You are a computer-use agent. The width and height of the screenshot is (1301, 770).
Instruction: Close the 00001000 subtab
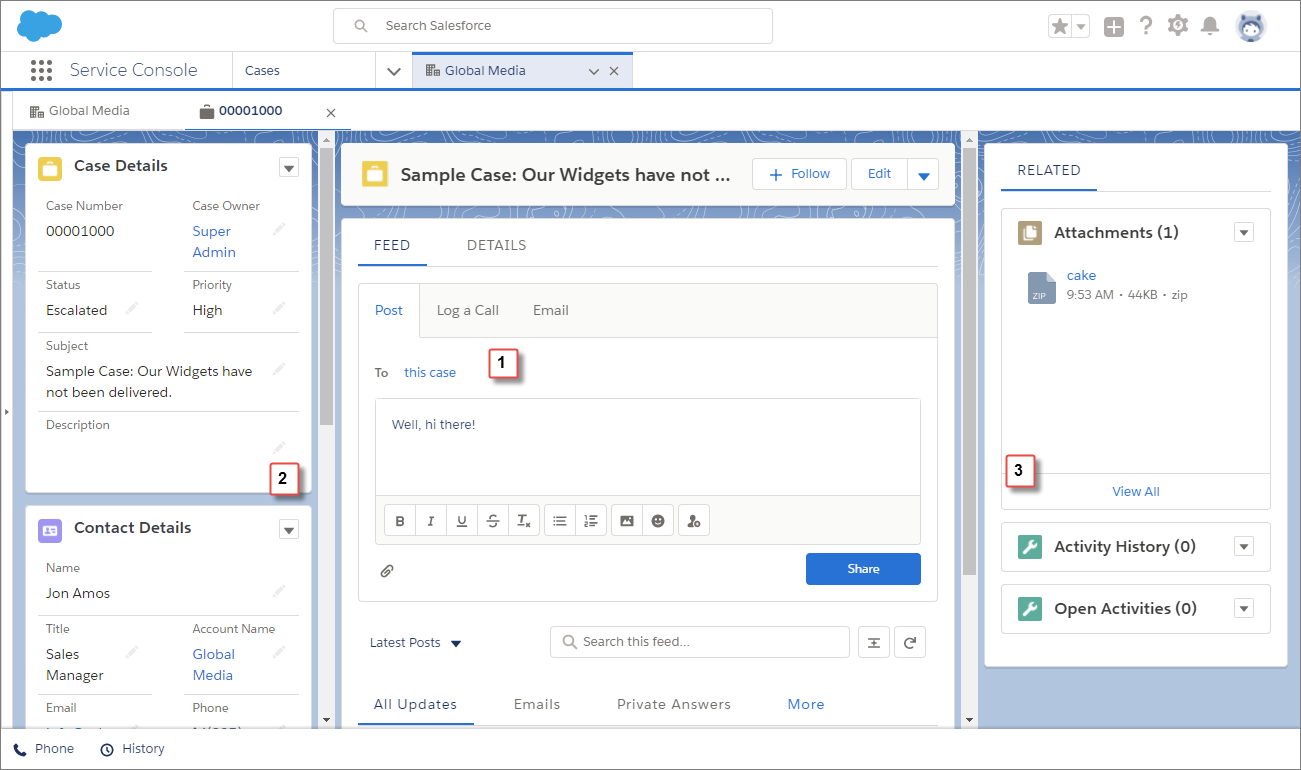pyautogui.click(x=331, y=113)
